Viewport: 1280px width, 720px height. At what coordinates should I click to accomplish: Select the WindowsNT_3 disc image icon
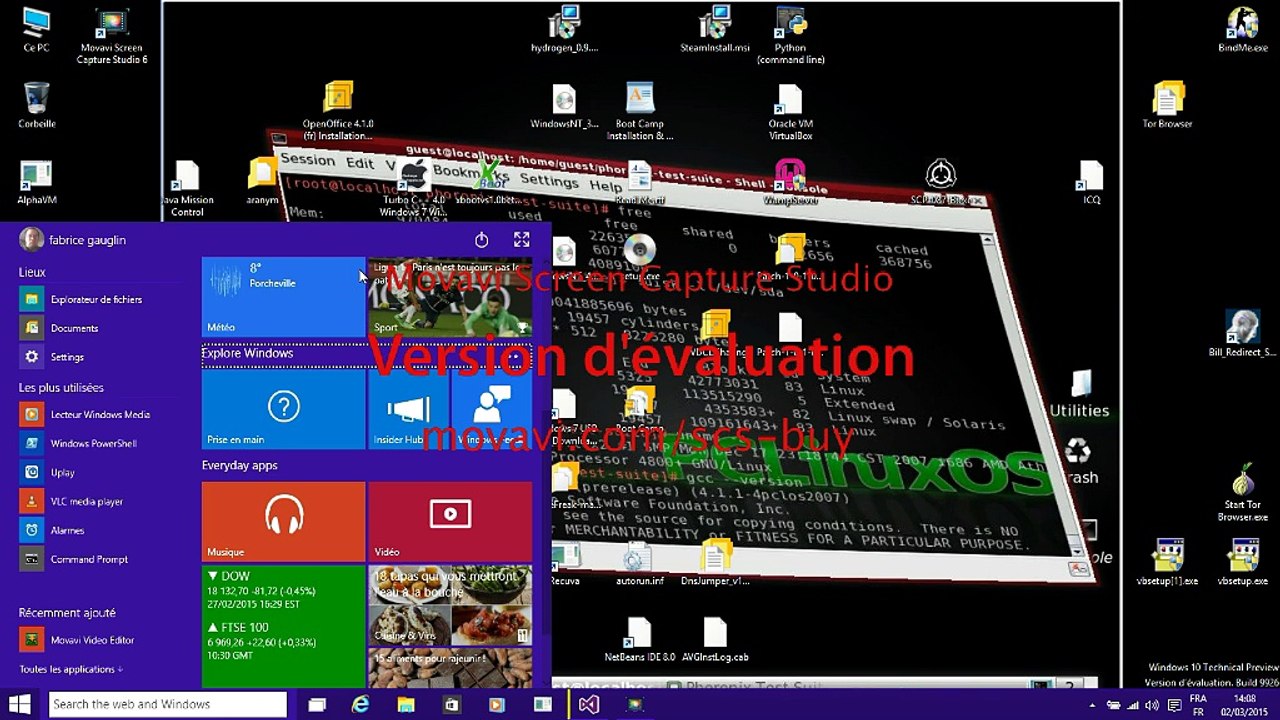(564, 106)
